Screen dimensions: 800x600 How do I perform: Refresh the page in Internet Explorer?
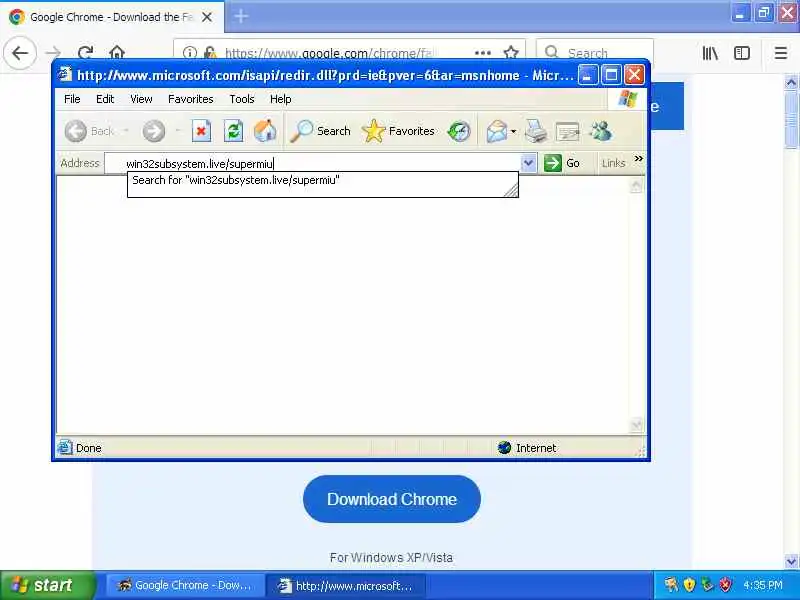pyautogui.click(x=233, y=131)
